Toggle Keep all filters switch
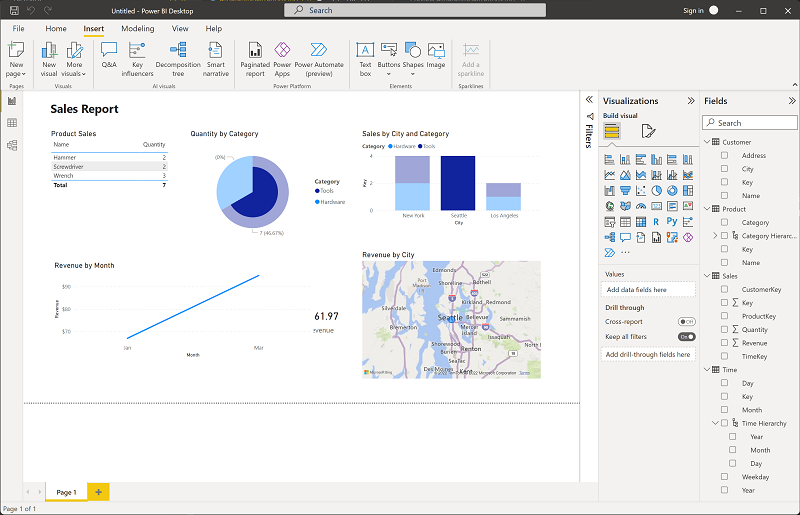This screenshot has width=800, height=515. coord(686,336)
